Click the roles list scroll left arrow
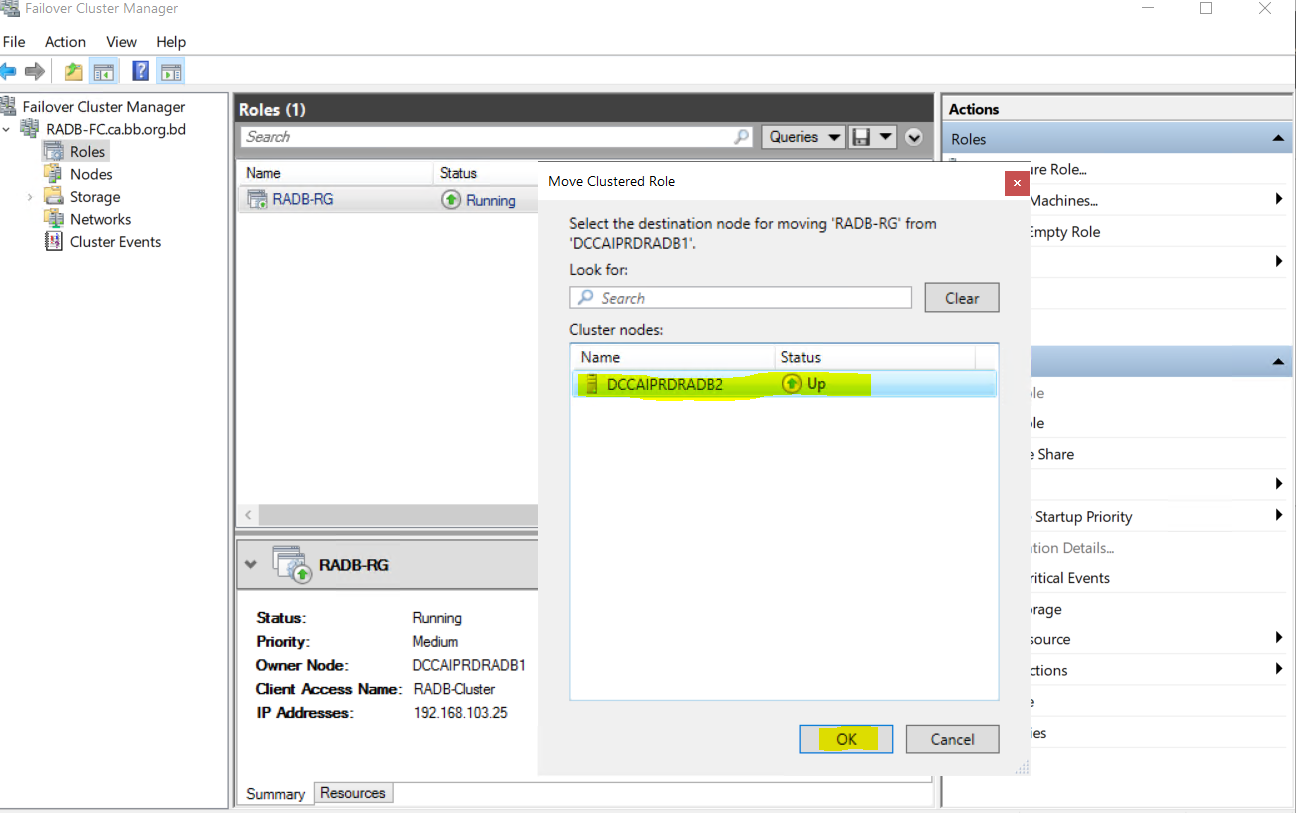Viewport: 1296px width, 813px height. pyautogui.click(x=249, y=516)
